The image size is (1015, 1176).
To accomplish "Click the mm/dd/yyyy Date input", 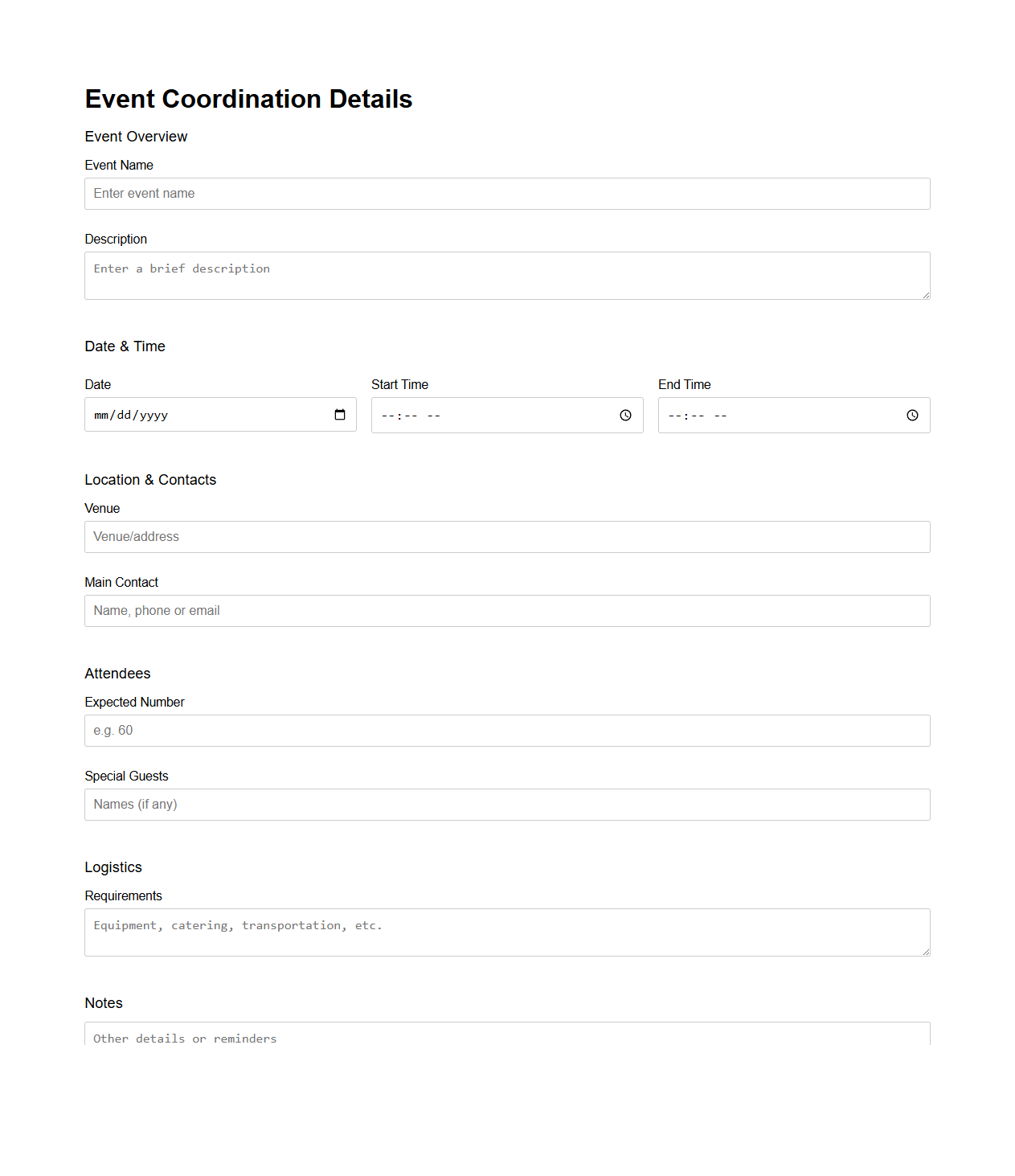I will [x=185, y=415].
